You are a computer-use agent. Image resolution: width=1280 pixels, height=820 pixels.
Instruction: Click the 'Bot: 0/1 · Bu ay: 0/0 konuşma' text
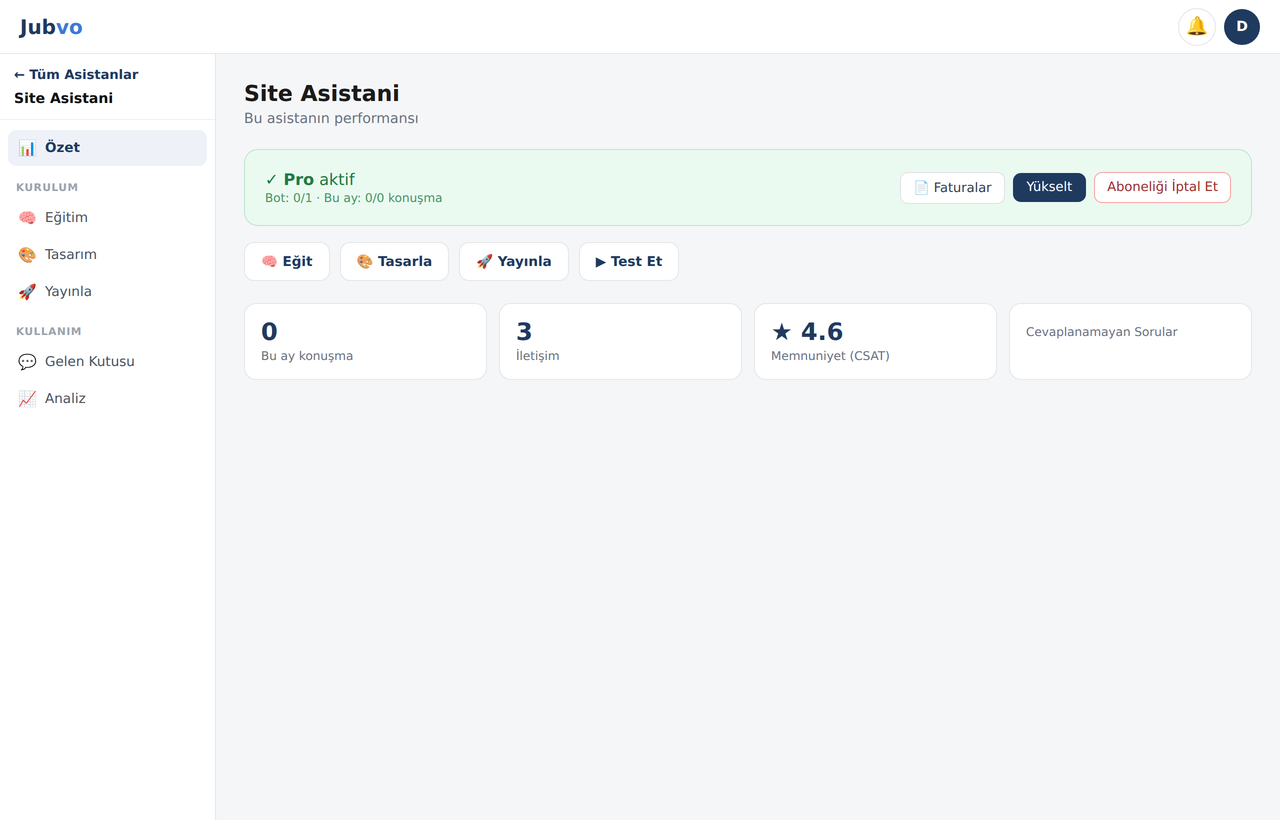point(353,199)
